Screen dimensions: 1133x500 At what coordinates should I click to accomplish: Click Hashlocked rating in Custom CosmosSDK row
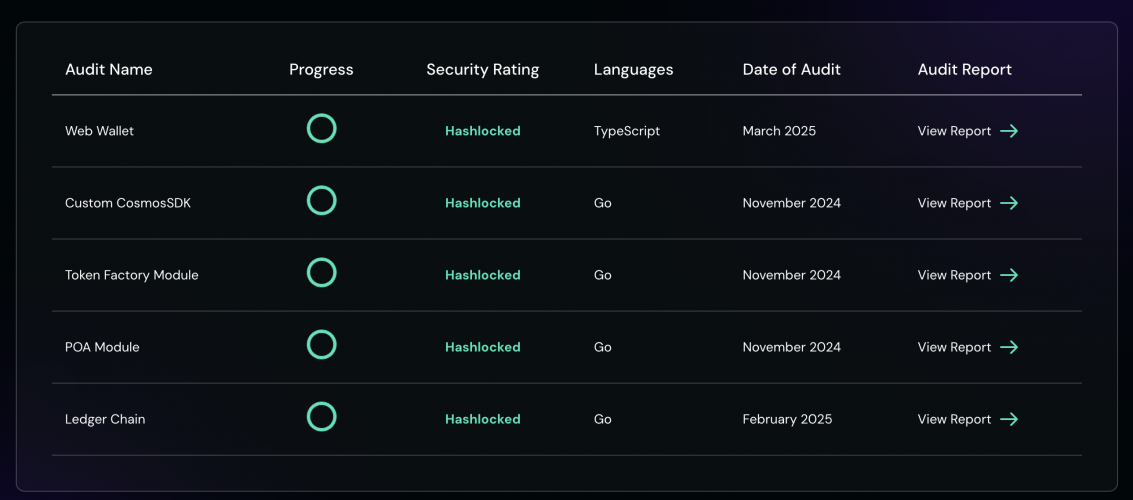483,203
